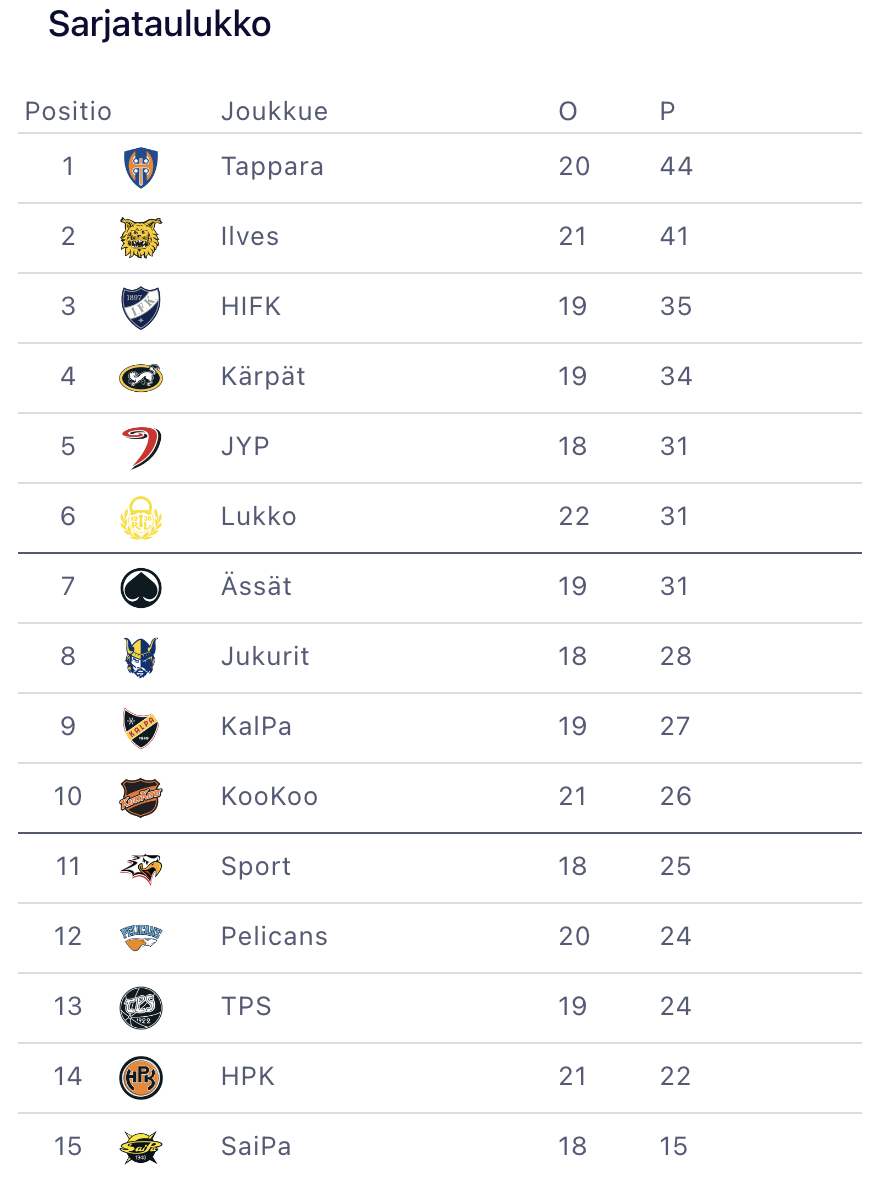This screenshot has width=870, height=1180.
Task: Click the TPS round logo
Action: 140,1007
